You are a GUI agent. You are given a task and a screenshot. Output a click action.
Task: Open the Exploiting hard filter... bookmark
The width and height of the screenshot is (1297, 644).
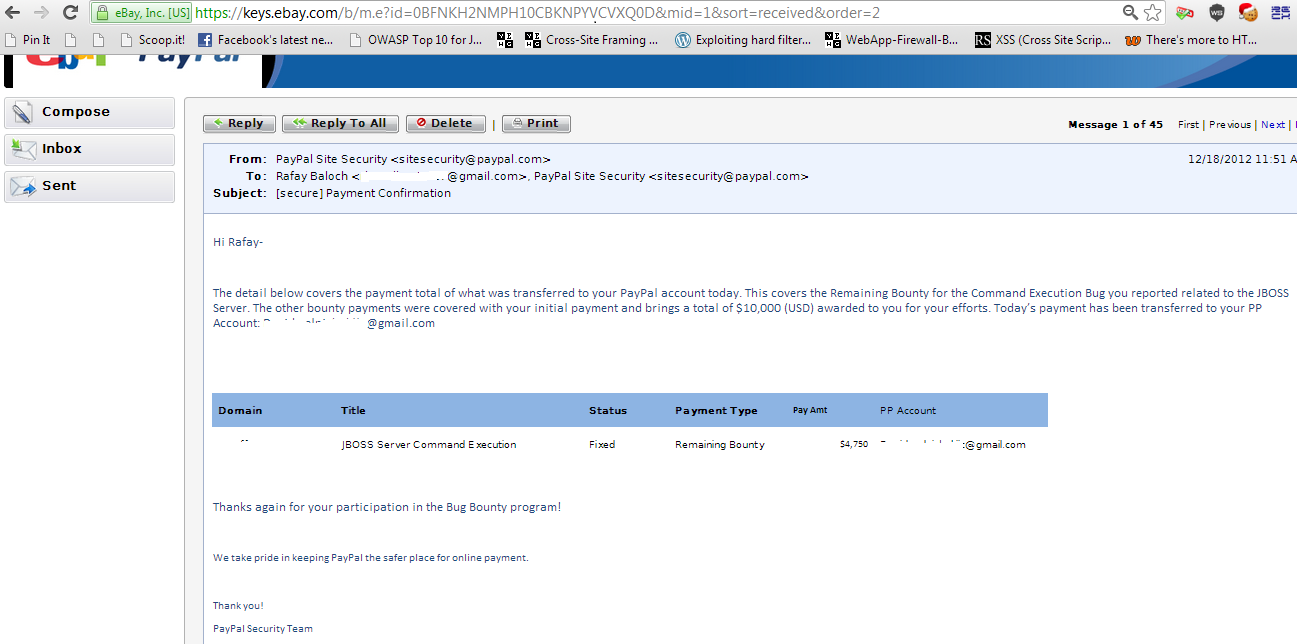click(x=743, y=40)
